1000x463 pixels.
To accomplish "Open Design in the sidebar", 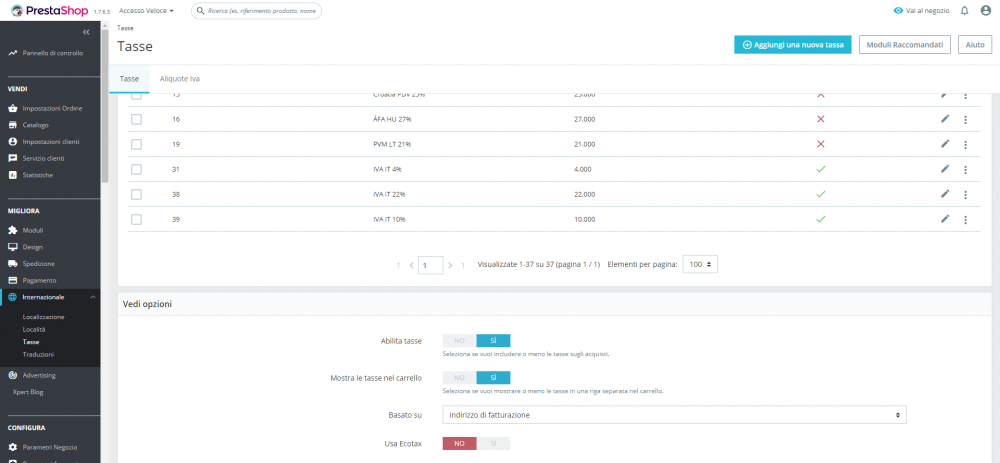I will click(x=33, y=247).
